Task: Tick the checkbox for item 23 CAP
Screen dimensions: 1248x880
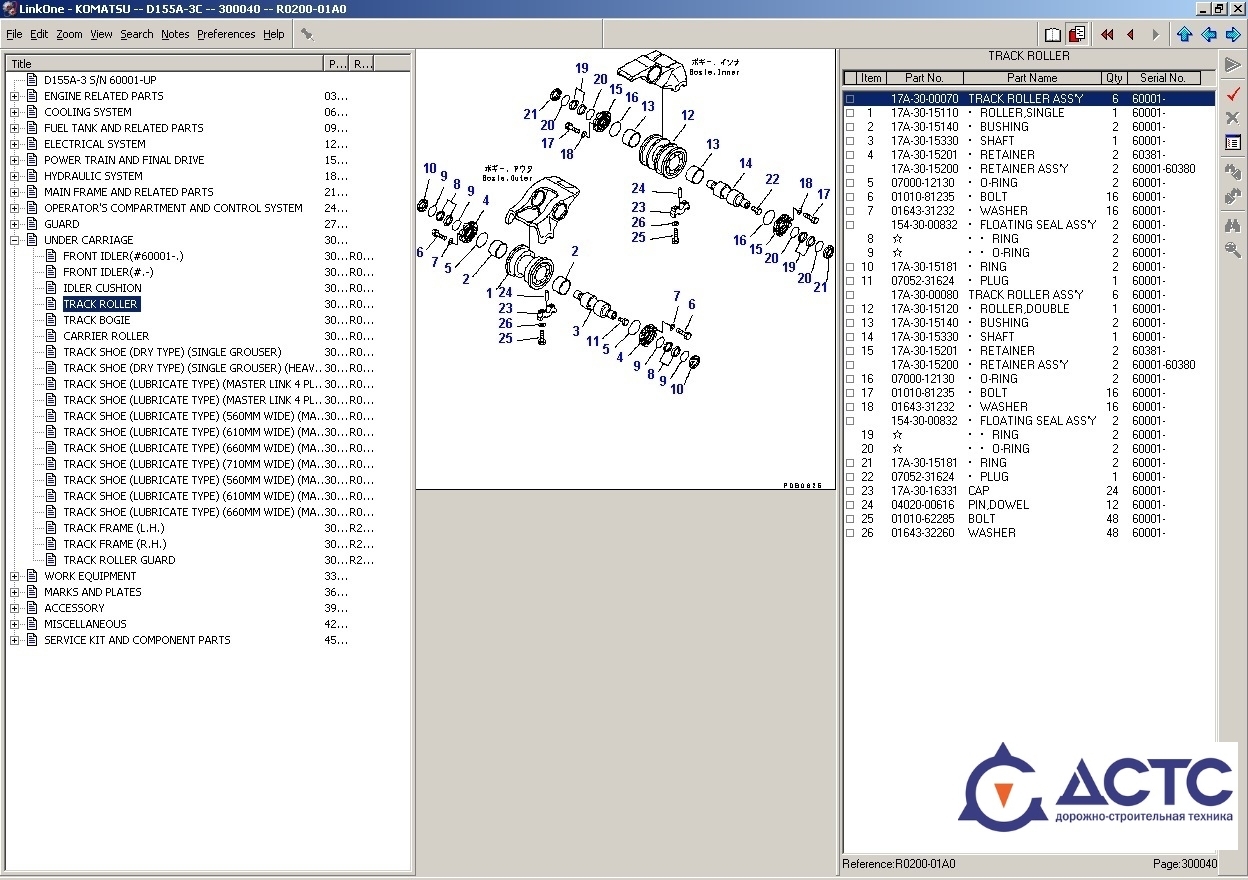Action: tap(850, 491)
